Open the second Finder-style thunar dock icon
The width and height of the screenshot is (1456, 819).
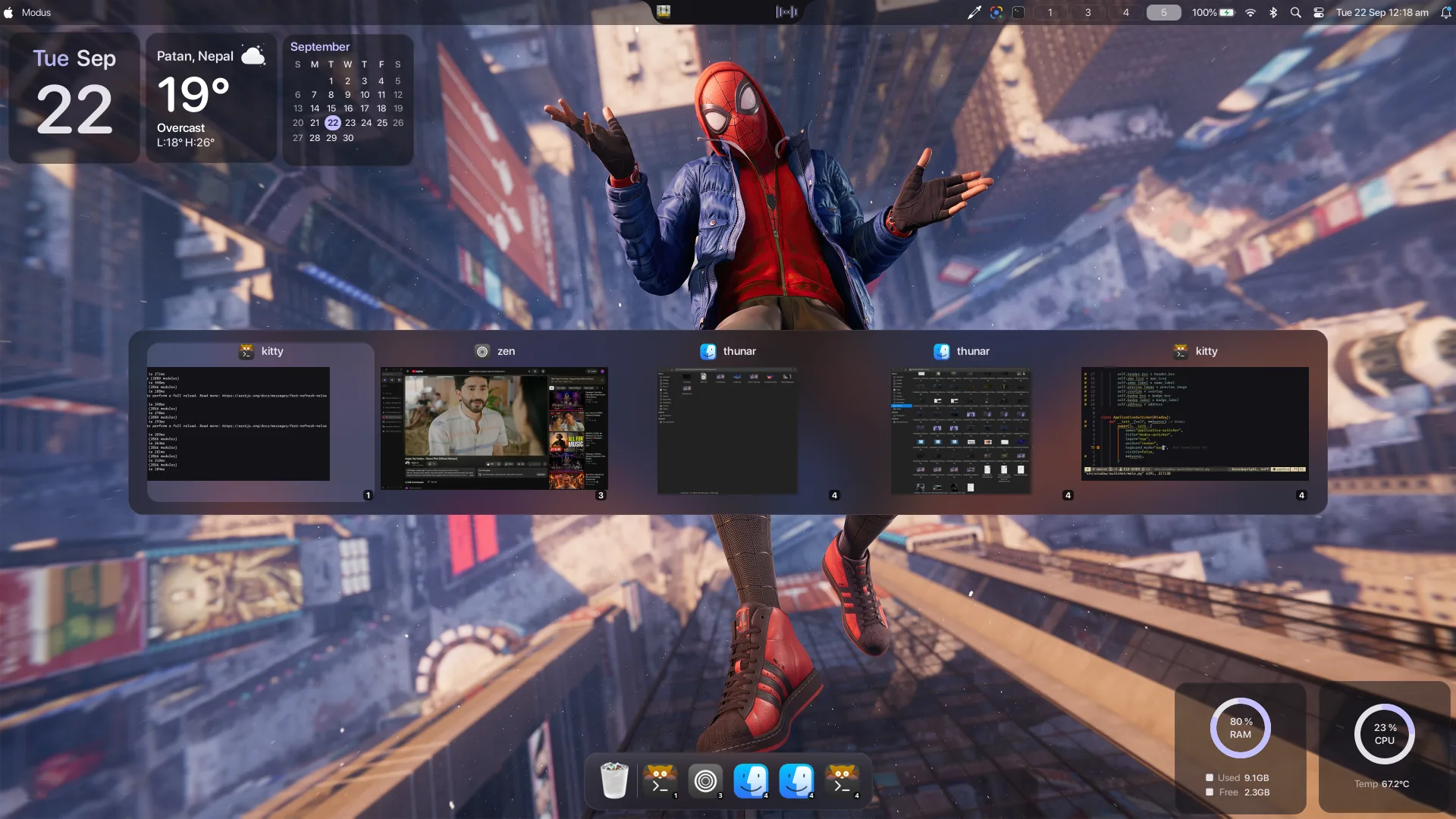pos(796,781)
